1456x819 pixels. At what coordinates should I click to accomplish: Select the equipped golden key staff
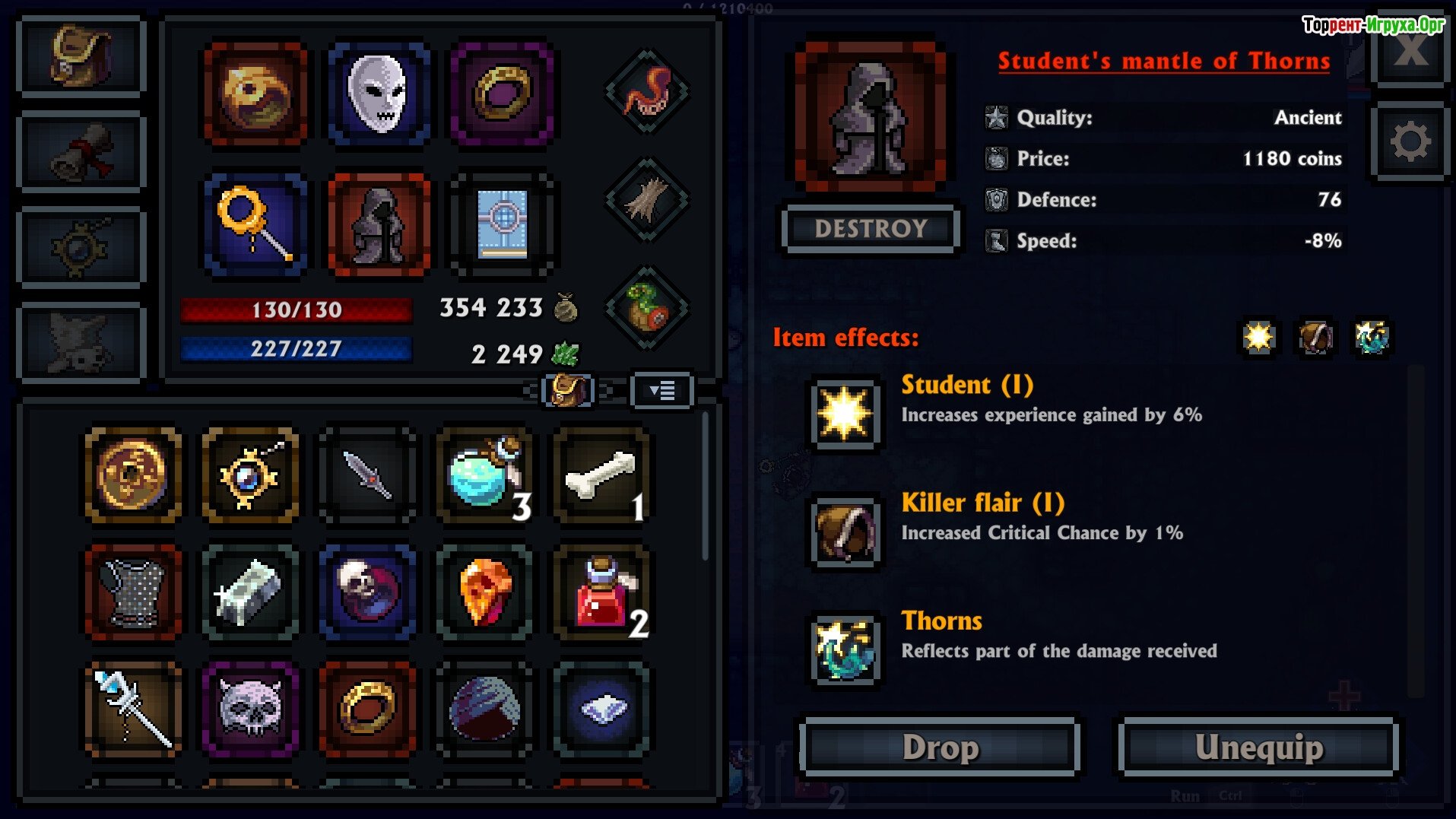coord(255,224)
